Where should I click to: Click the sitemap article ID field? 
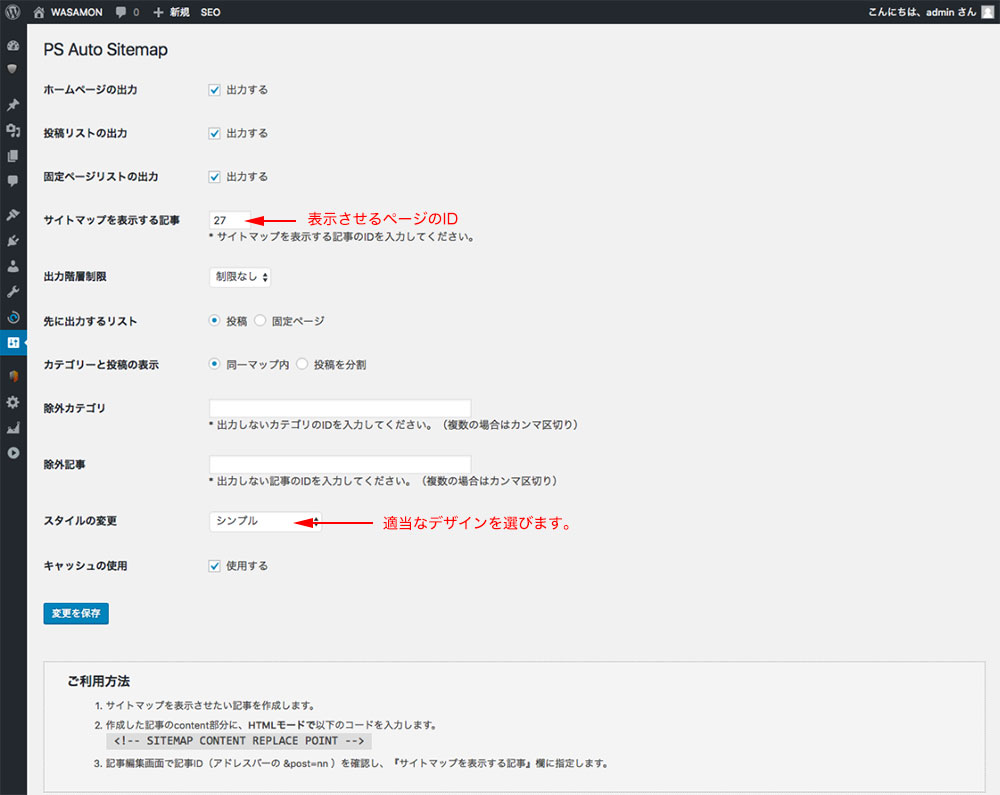[230, 220]
